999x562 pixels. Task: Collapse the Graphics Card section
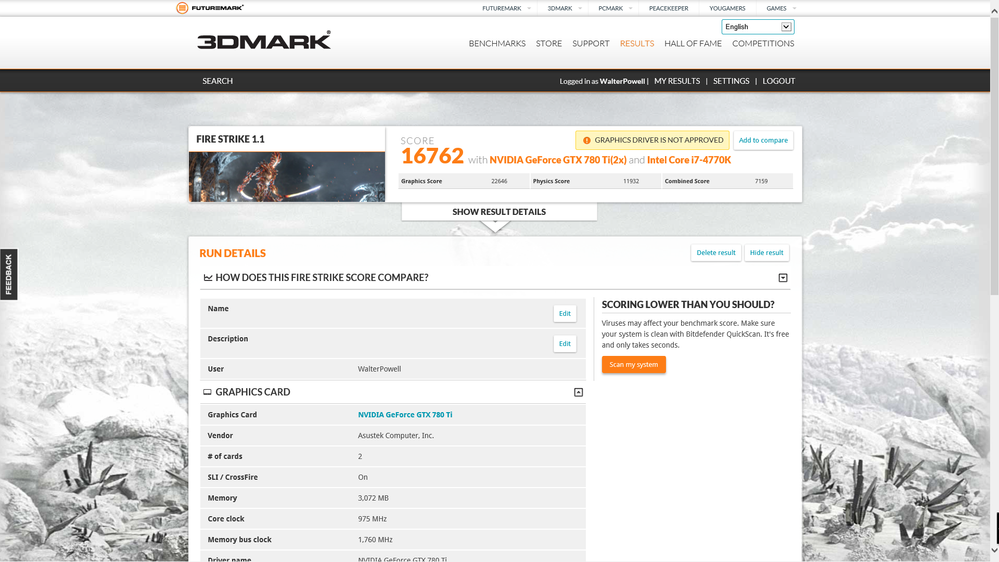(x=579, y=393)
